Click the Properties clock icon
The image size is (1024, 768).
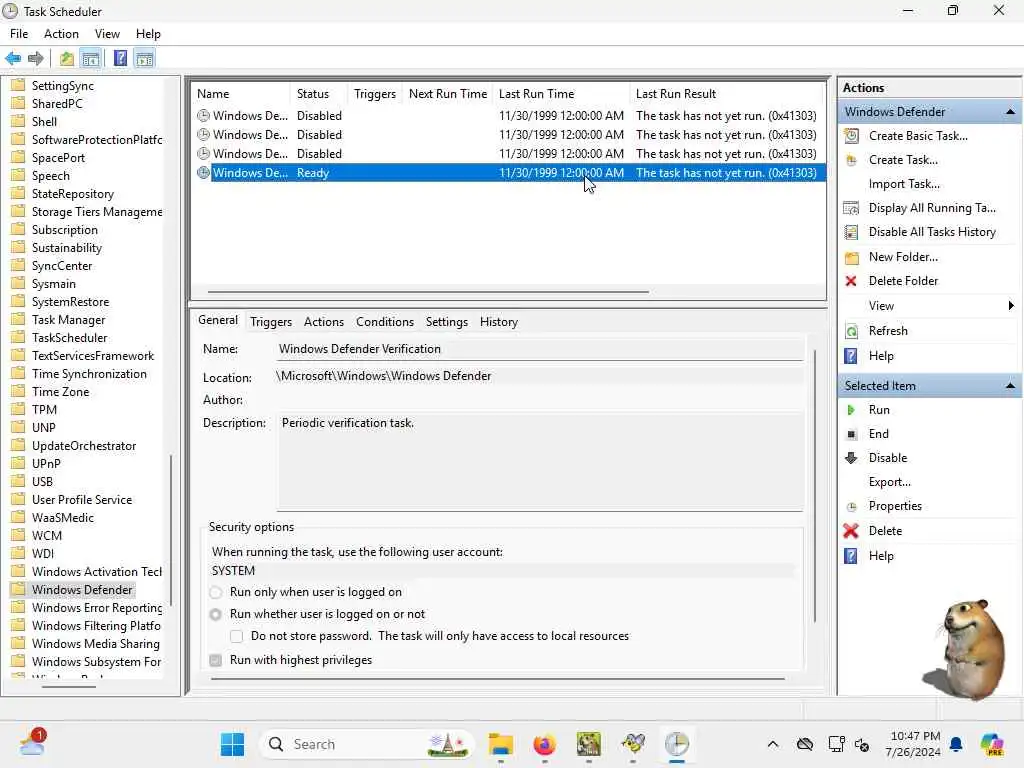[852, 507]
